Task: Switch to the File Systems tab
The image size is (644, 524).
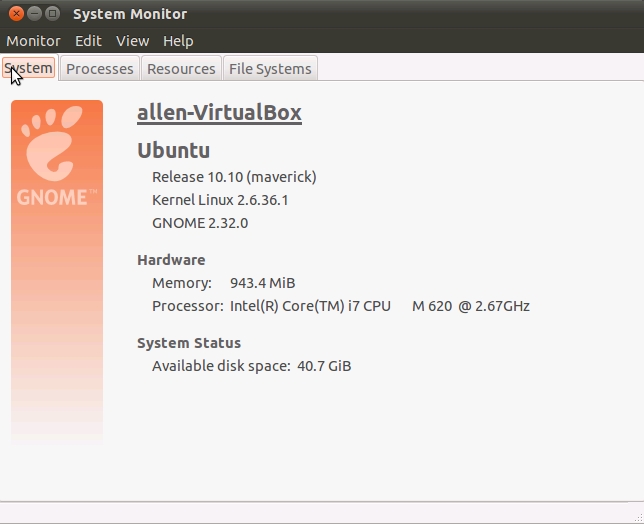Action: [270, 69]
